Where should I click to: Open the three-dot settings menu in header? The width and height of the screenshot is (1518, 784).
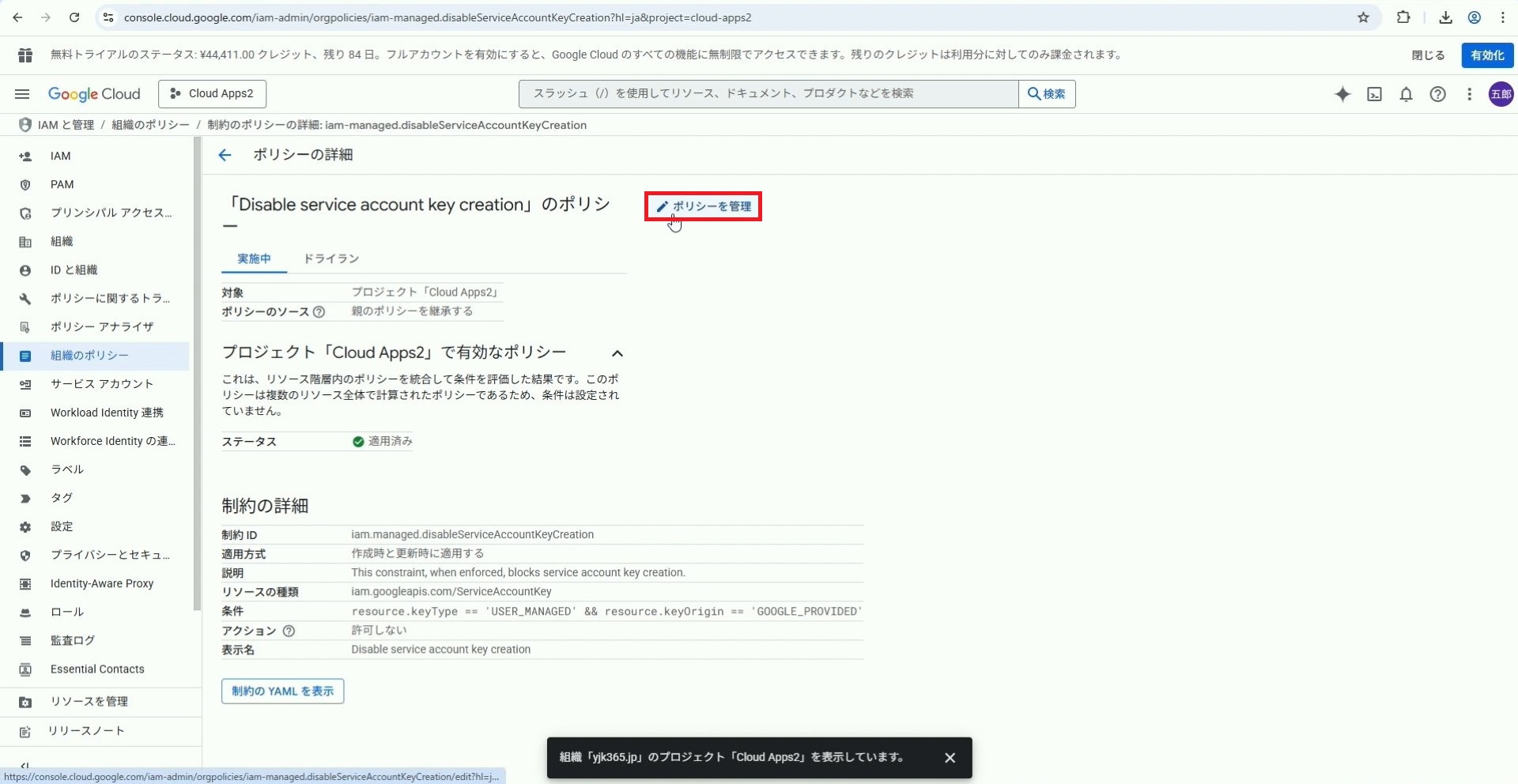pyautogui.click(x=1469, y=94)
